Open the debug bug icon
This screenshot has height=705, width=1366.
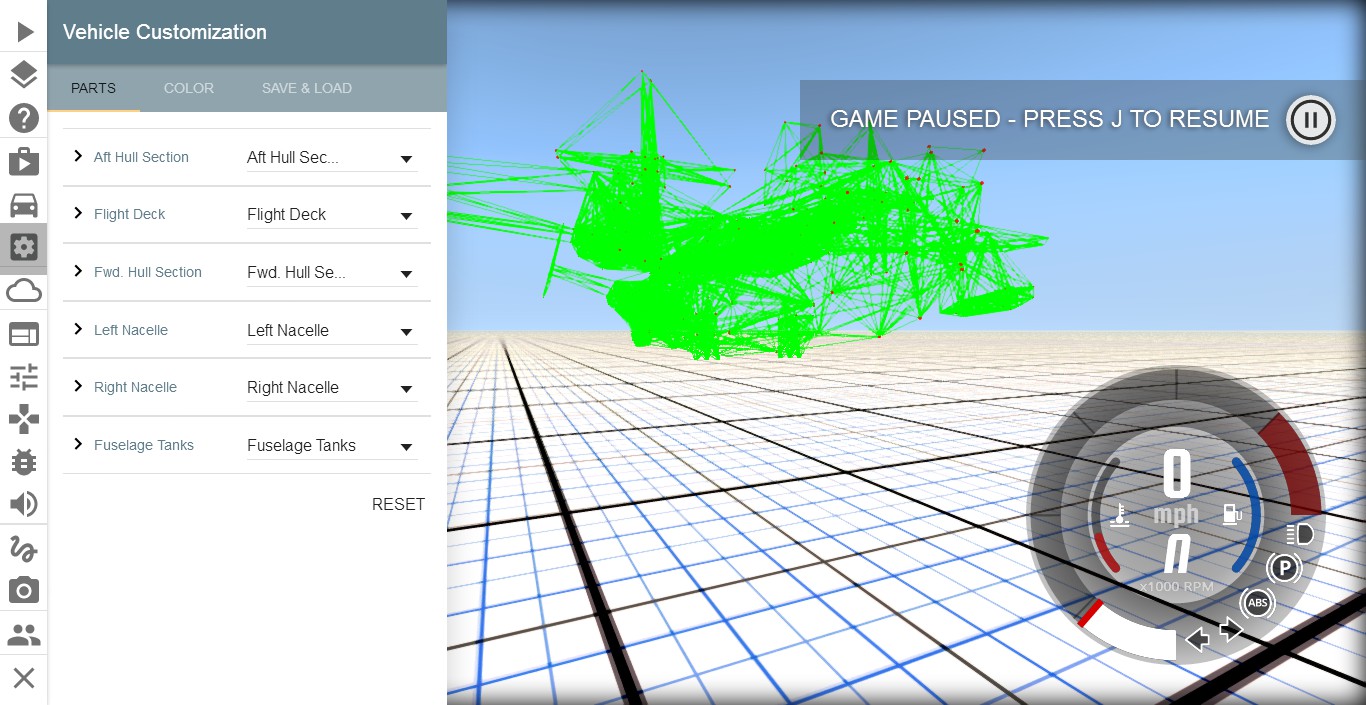pos(24,462)
